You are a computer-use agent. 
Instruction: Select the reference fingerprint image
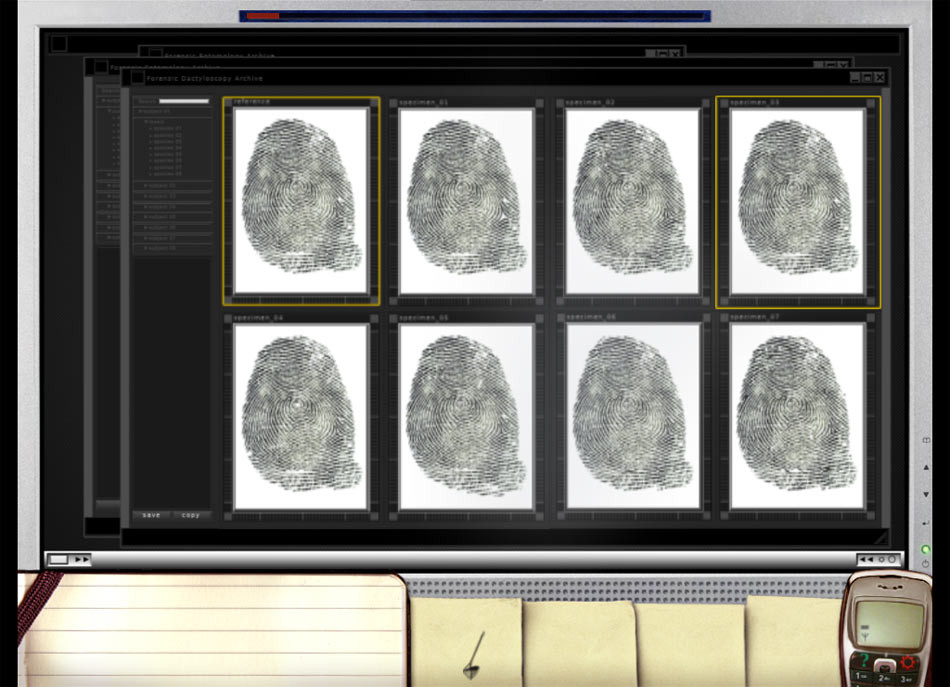click(301, 201)
